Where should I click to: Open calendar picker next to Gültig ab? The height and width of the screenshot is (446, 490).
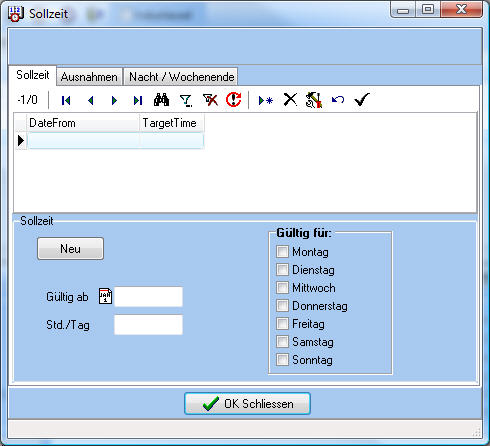coord(105,296)
